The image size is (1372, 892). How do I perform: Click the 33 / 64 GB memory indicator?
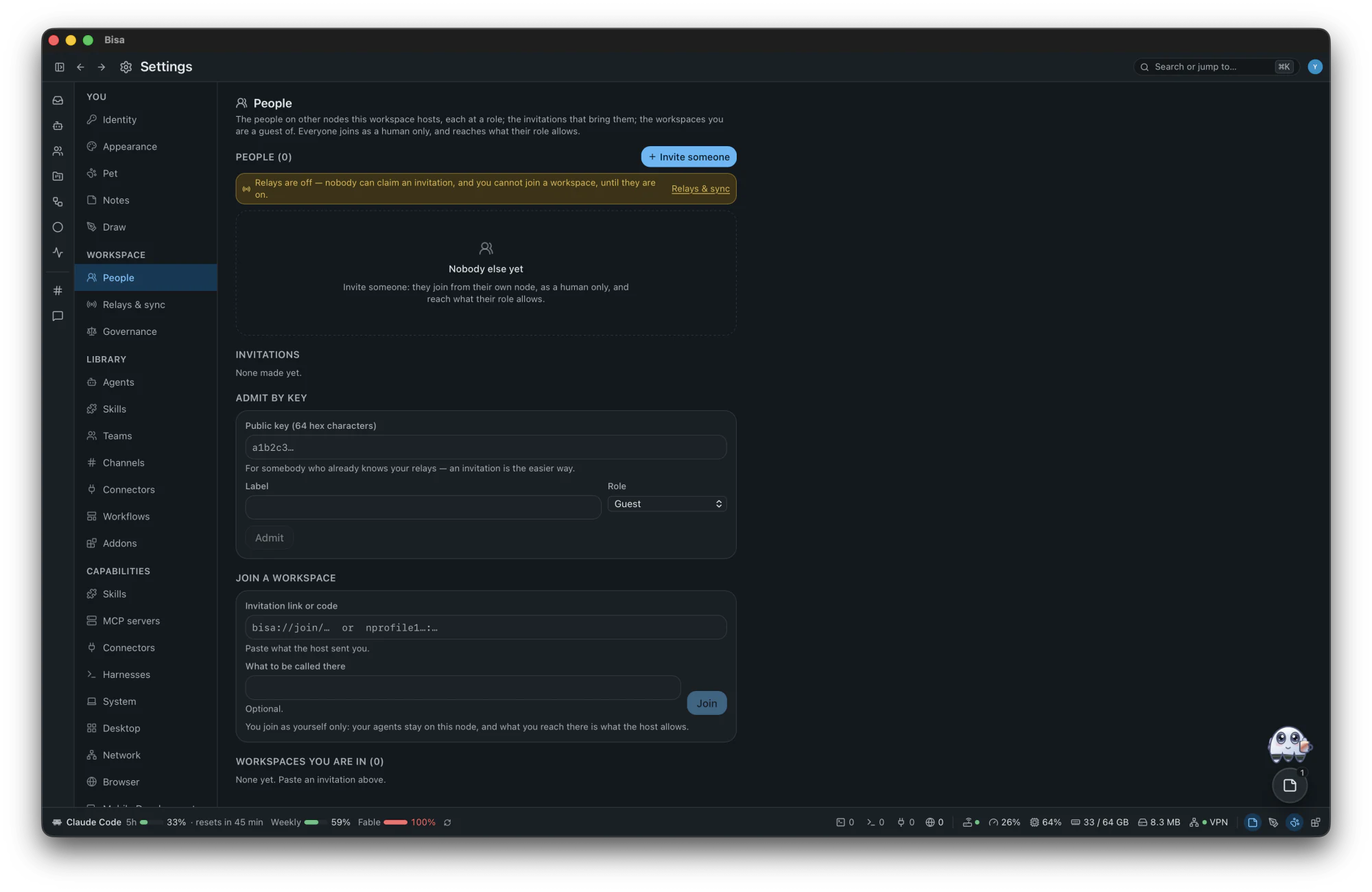(x=1100, y=822)
